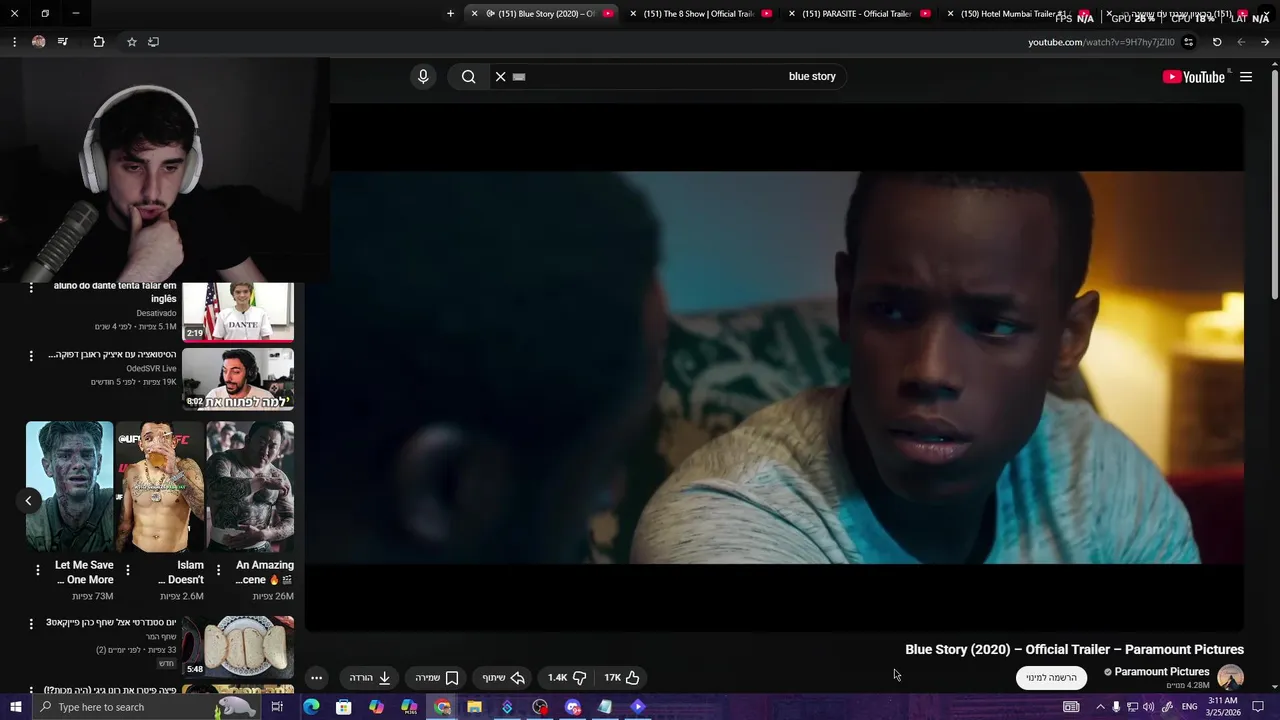The width and height of the screenshot is (1280, 720).
Task: Open Microsoft Edge from taskbar
Action: (x=311, y=707)
